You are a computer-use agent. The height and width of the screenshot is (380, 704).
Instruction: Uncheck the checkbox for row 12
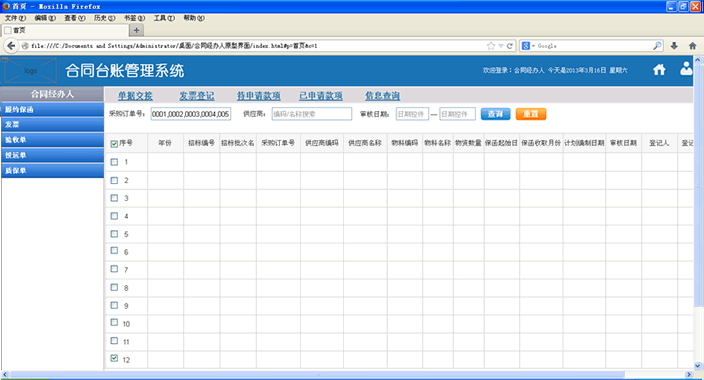pyautogui.click(x=114, y=358)
